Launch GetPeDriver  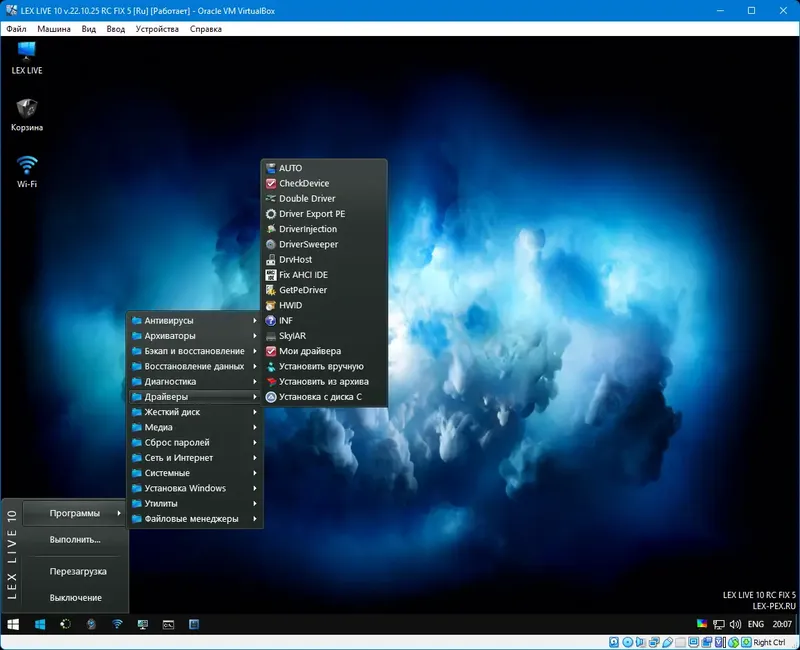[324, 290]
